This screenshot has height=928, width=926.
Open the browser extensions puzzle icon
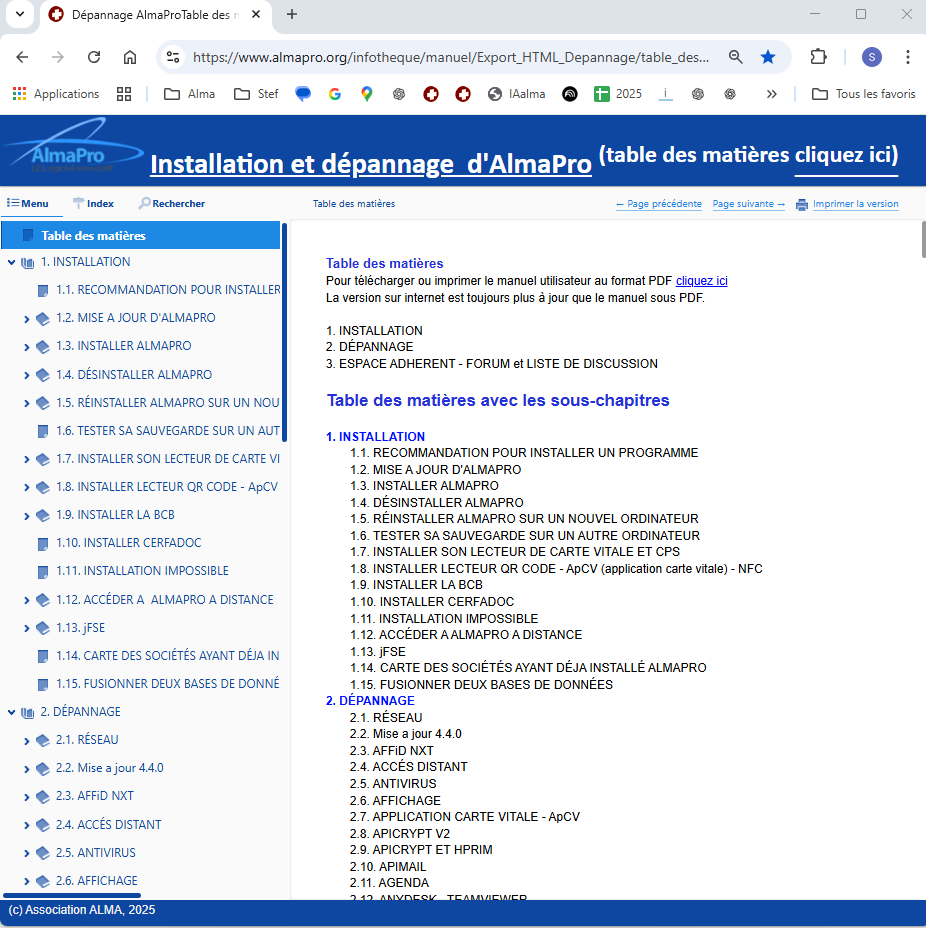point(819,57)
